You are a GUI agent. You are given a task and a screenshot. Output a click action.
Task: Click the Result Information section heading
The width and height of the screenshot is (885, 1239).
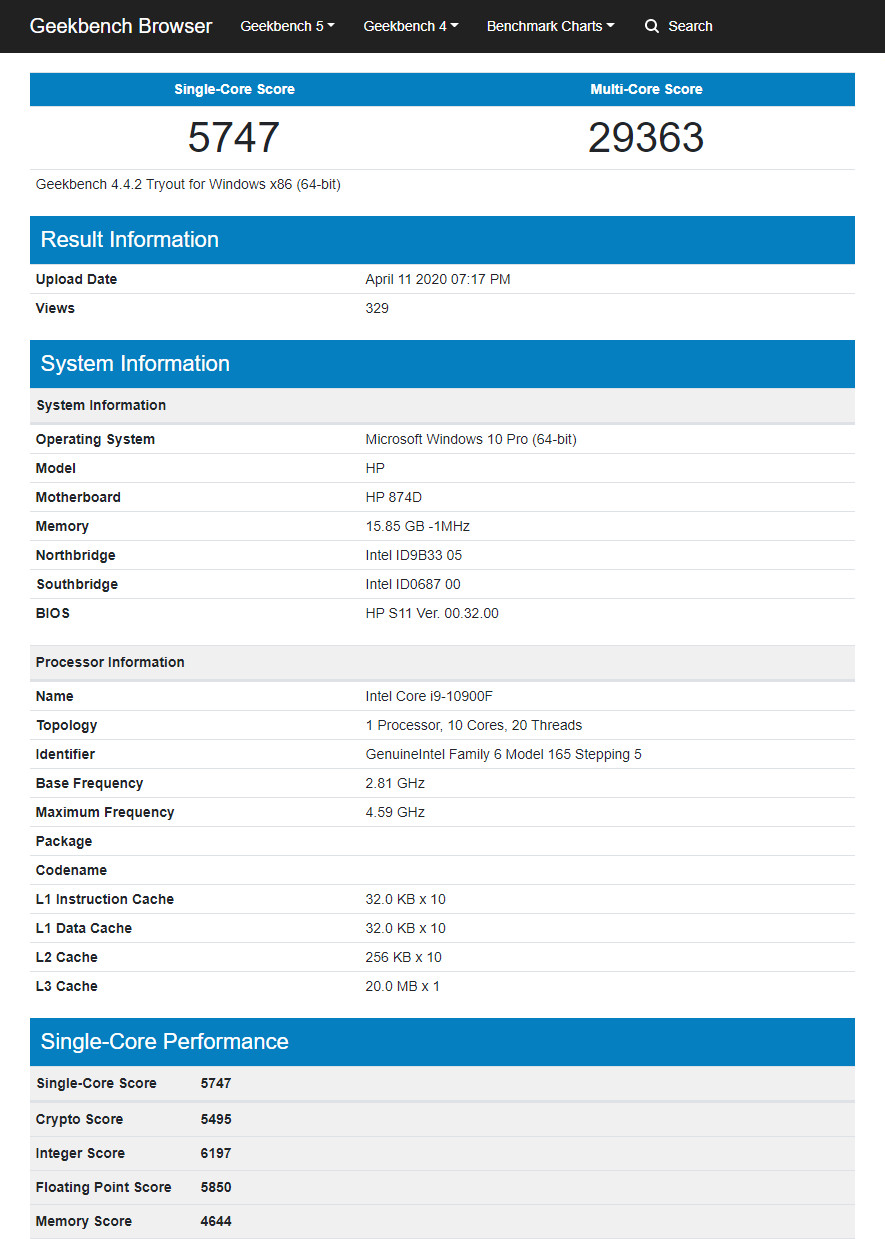[129, 239]
